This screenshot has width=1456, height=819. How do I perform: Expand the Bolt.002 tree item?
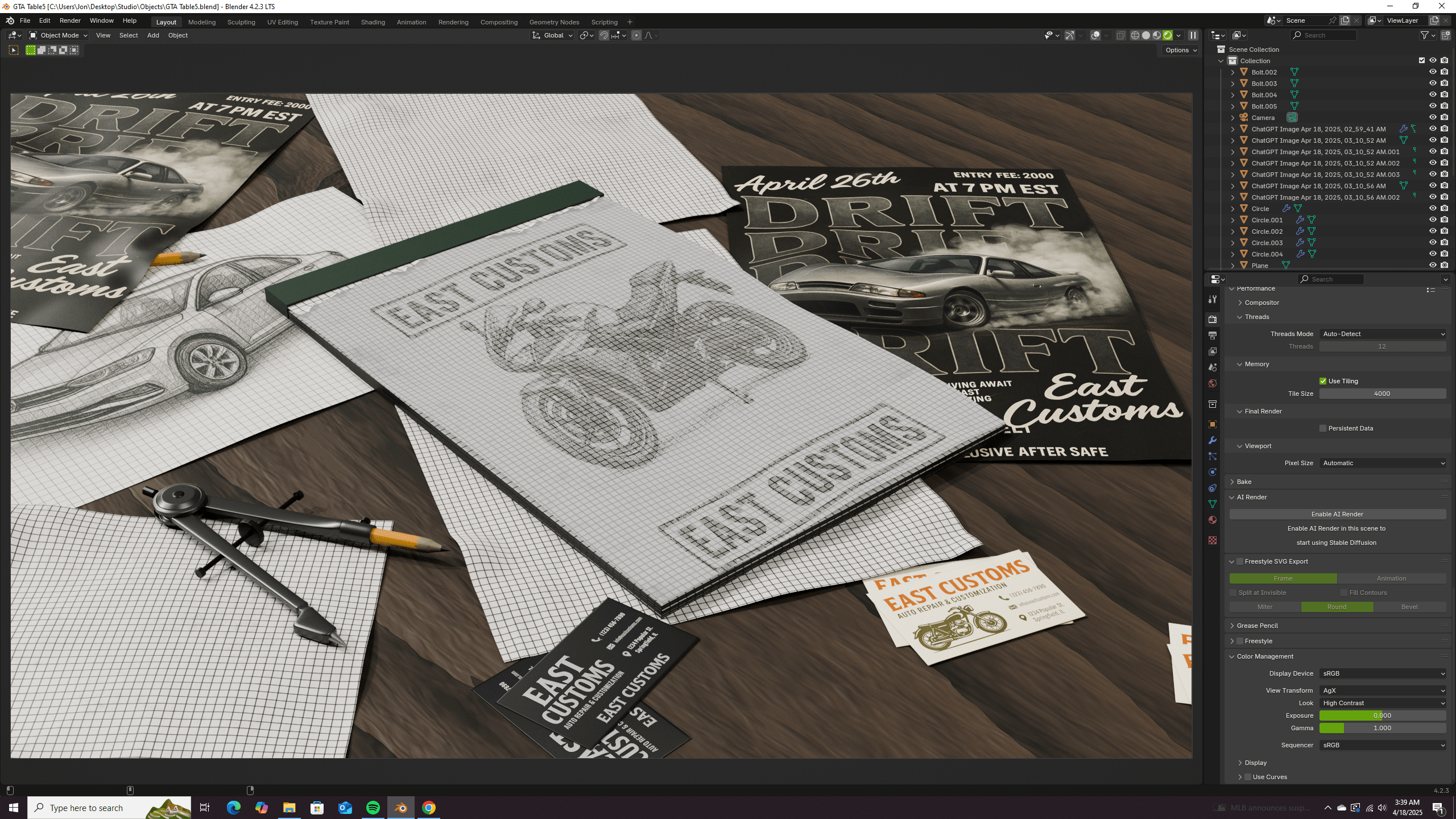coord(1232,72)
